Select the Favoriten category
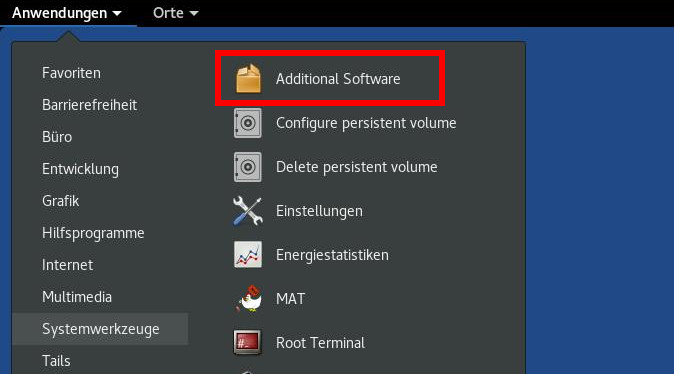 click(x=71, y=73)
